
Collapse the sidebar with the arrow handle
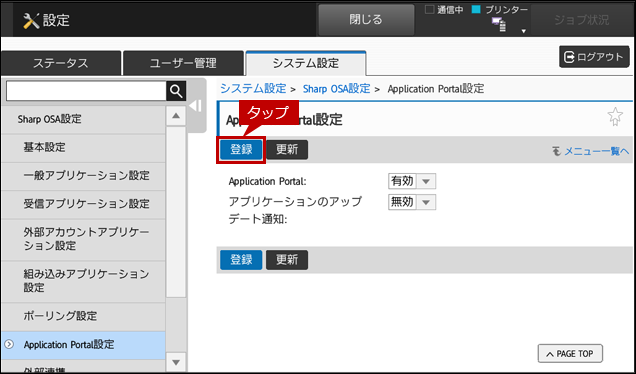click(x=196, y=106)
